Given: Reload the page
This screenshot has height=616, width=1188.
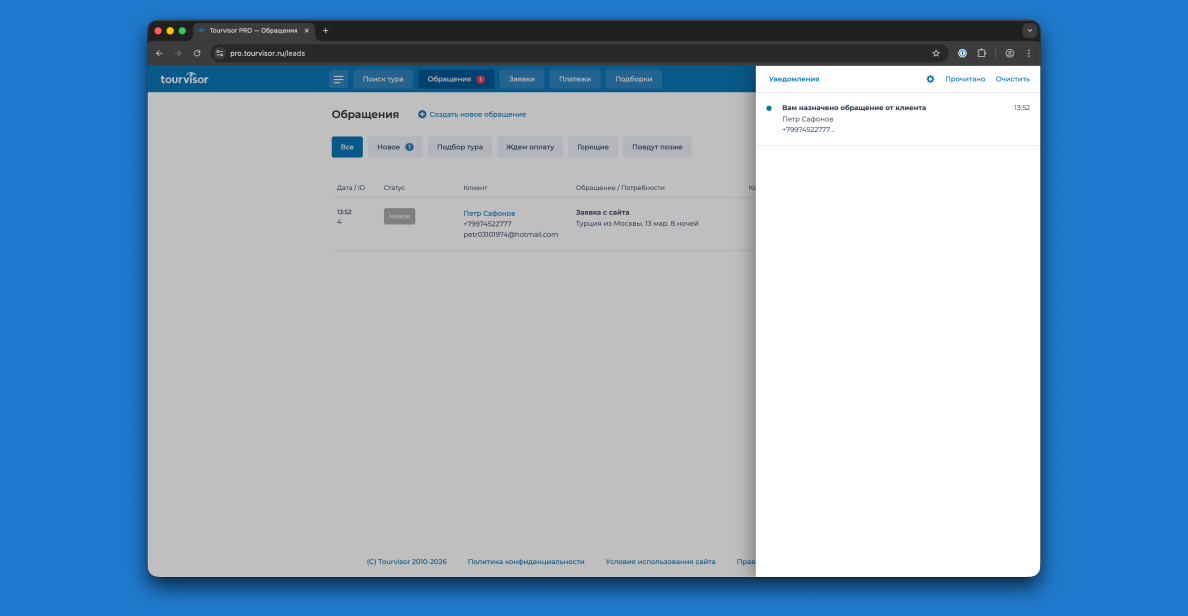Looking at the screenshot, I should pyautogui.click(x=197, y=53).
